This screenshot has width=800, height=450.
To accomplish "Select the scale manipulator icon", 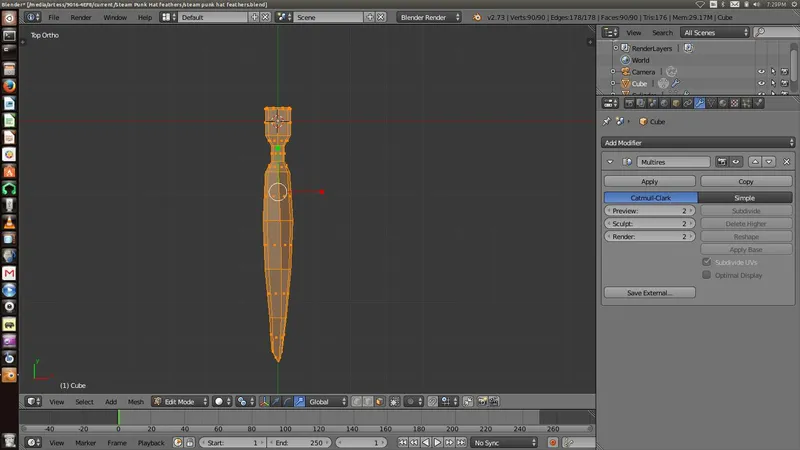I will pyautogui.click(x=299, y=402).
